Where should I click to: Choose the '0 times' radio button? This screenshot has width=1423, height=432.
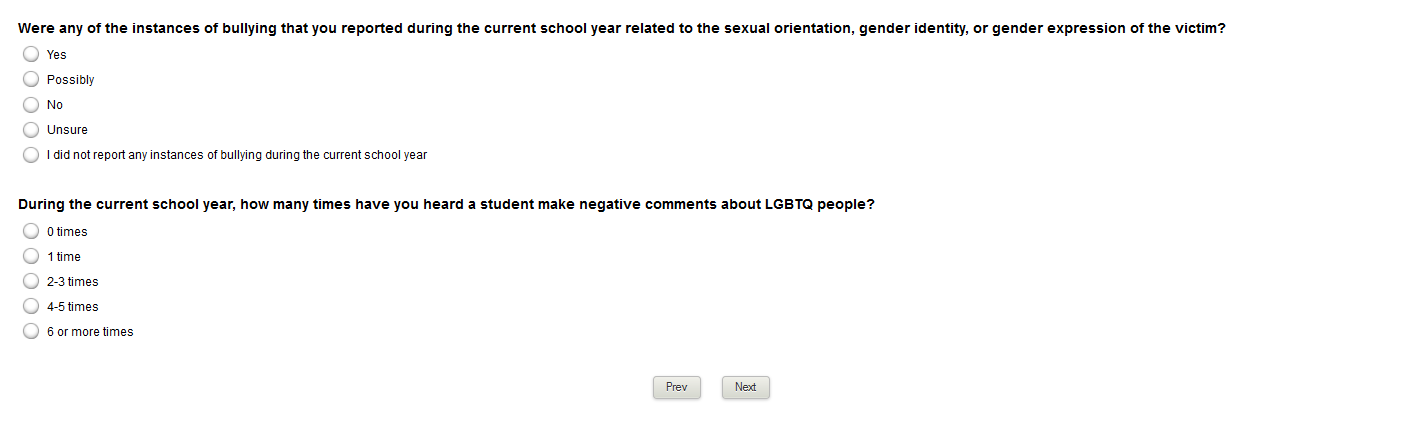[x=31, y=232]
